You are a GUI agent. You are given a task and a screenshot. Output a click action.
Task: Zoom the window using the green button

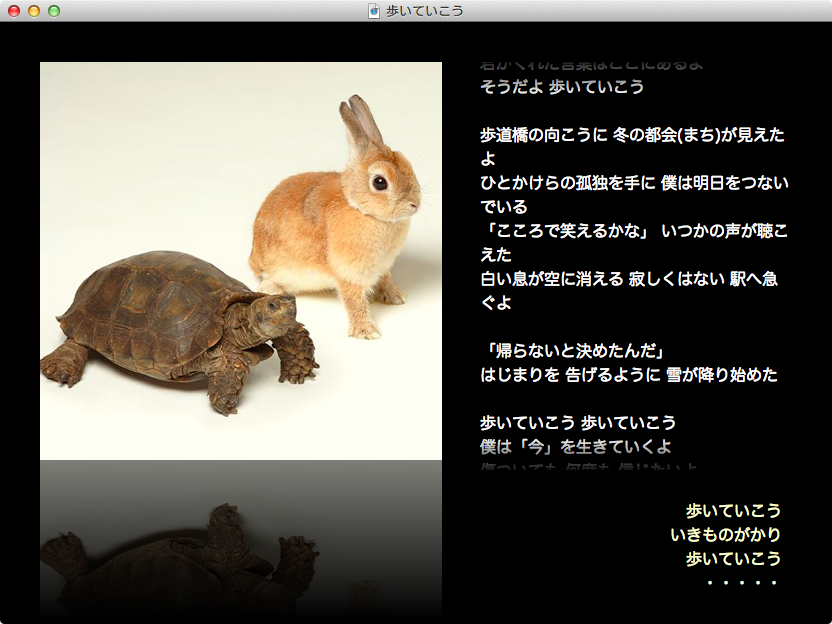pyautogui.click(x=54, y=11)
